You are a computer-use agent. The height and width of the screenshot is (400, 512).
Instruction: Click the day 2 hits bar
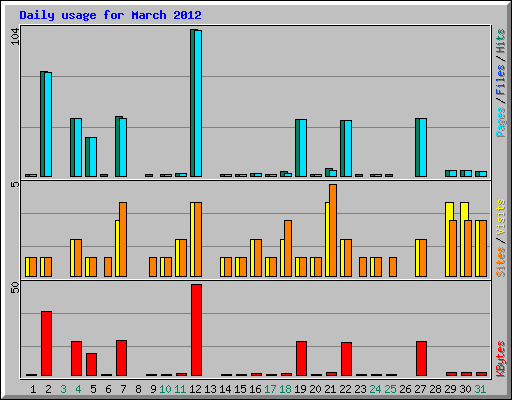[42, 124]
